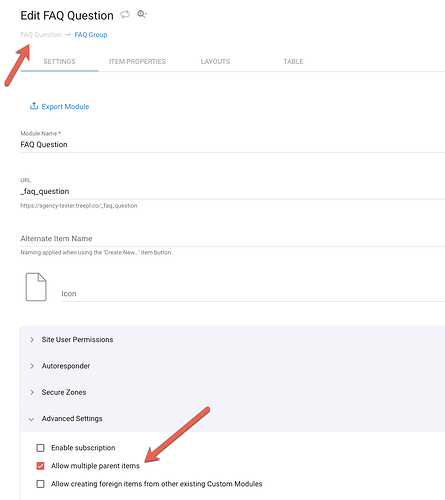Check Allow creating foreign items option
This screenshot has width=445, height=500.
[40, 484]
